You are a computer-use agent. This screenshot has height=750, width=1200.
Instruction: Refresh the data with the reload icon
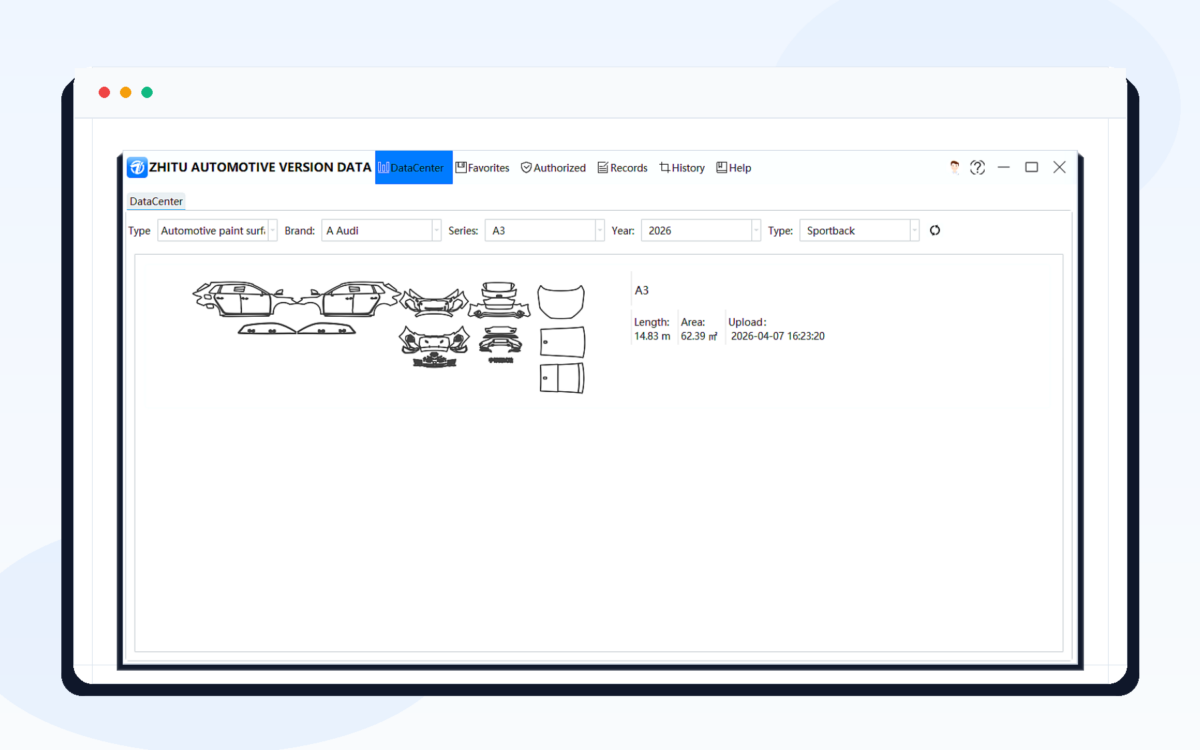click(935, 230)
